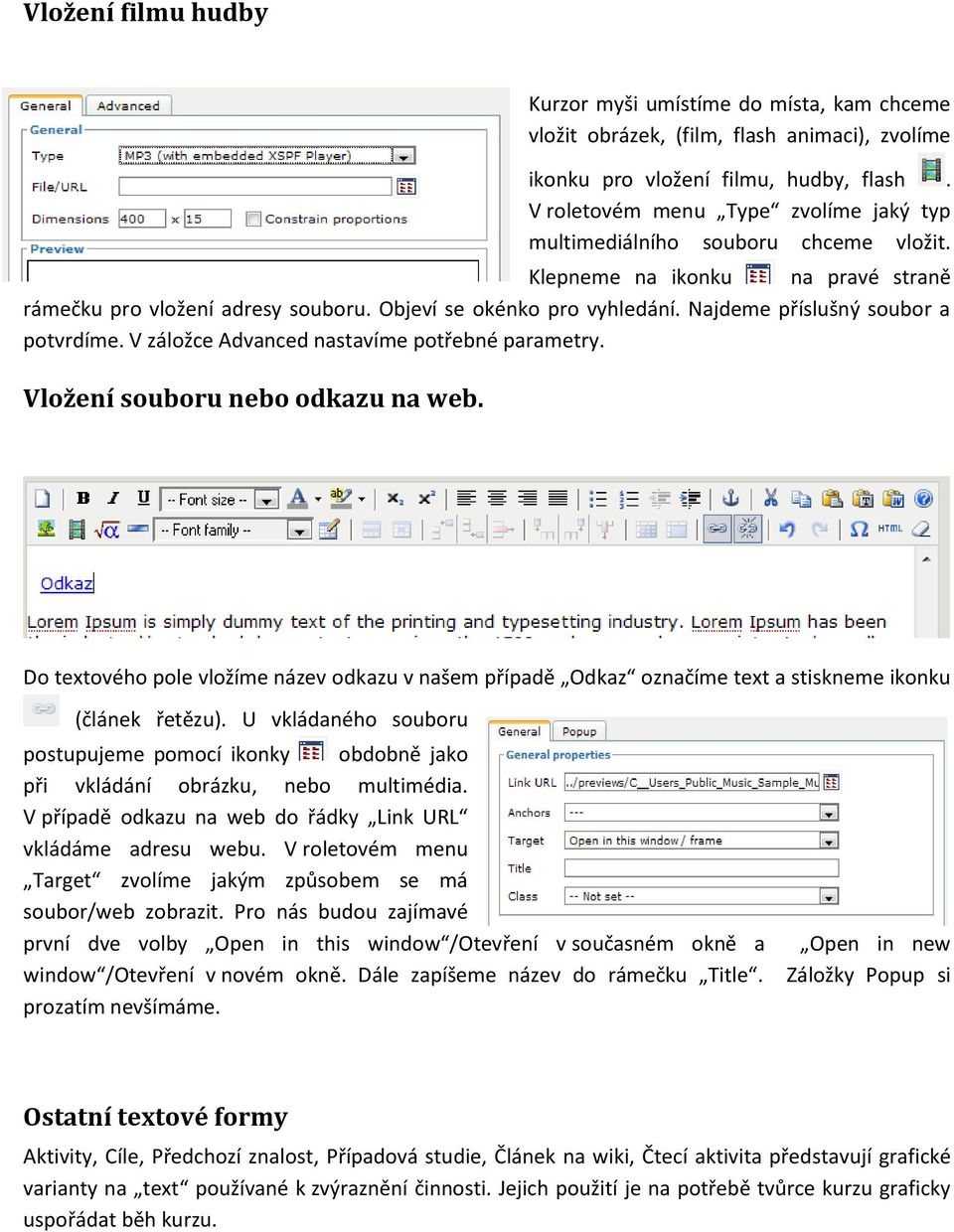Viewport: 954px width, 1232px height.
Task: Click browse icon next to Link URL
Action: pos(831,782)
